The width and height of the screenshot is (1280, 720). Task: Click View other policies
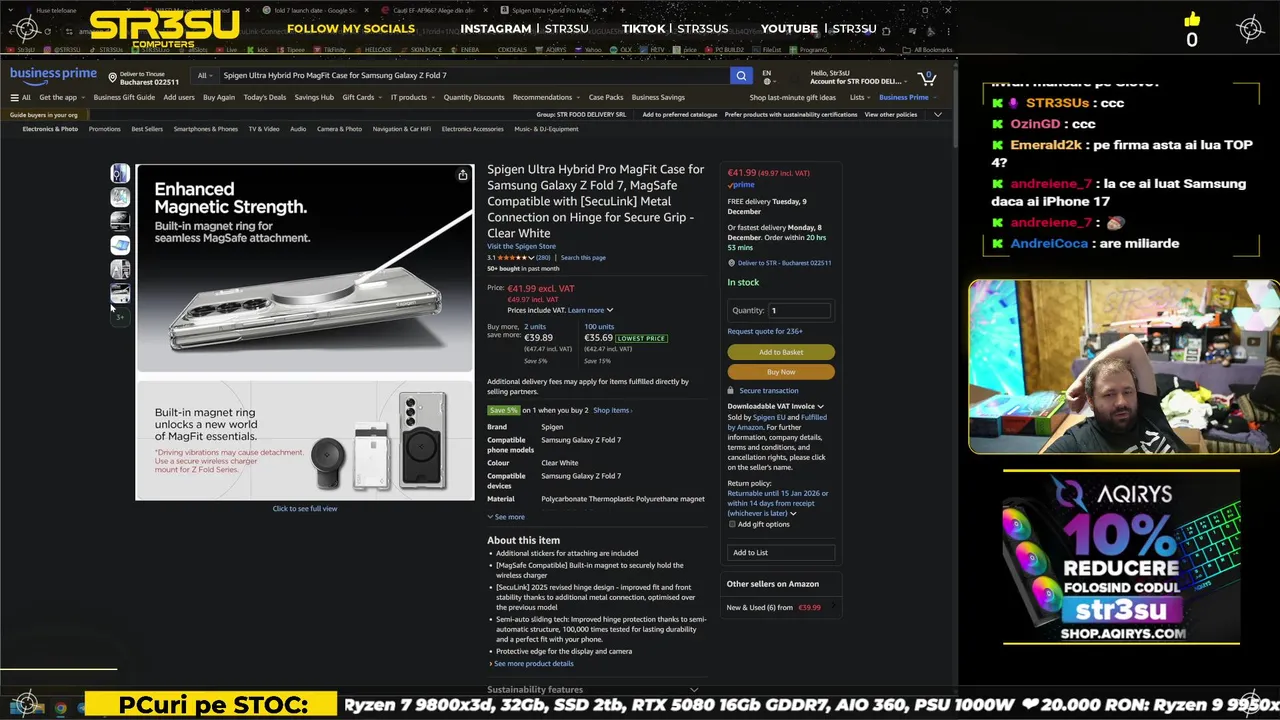891,114
